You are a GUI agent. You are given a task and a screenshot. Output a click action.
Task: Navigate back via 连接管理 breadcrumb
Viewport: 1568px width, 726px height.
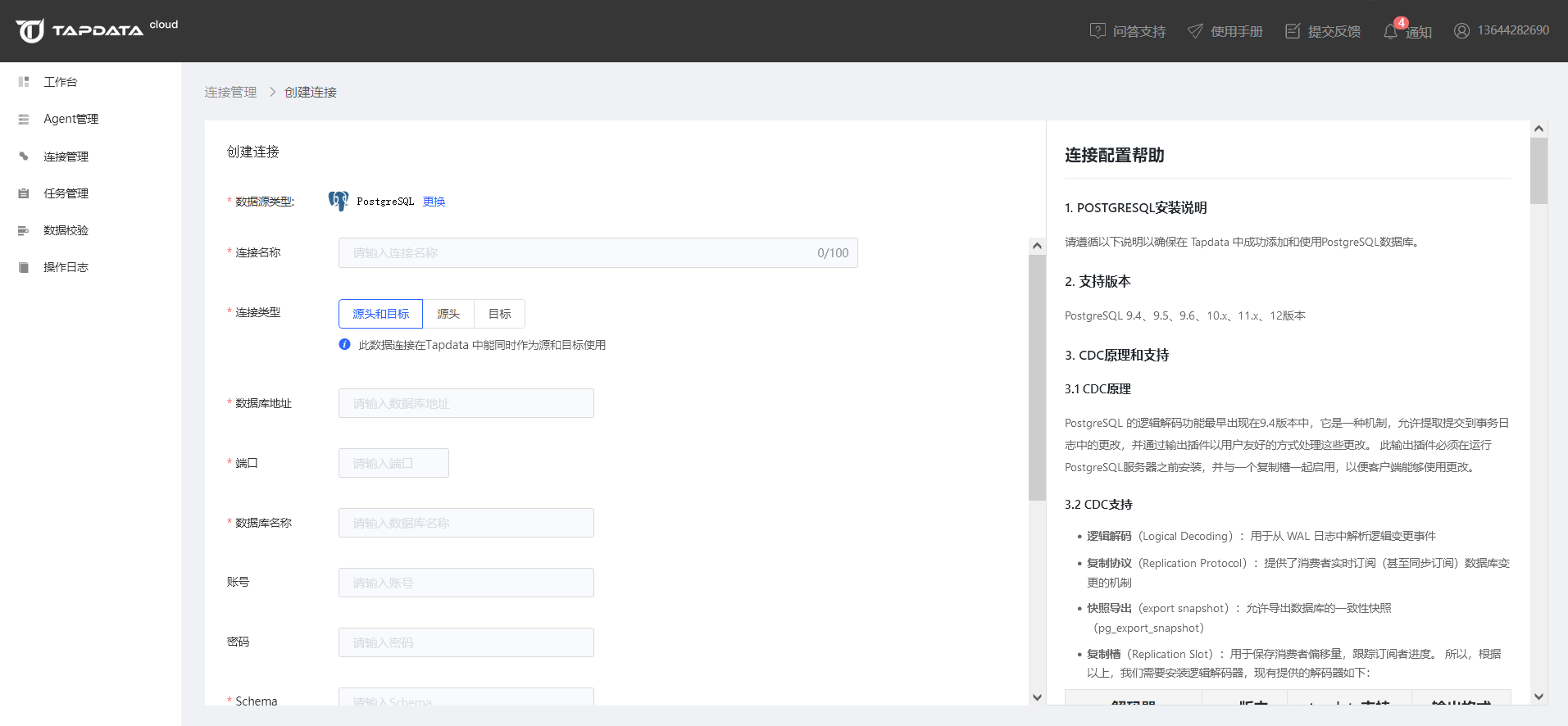(230, 93)
